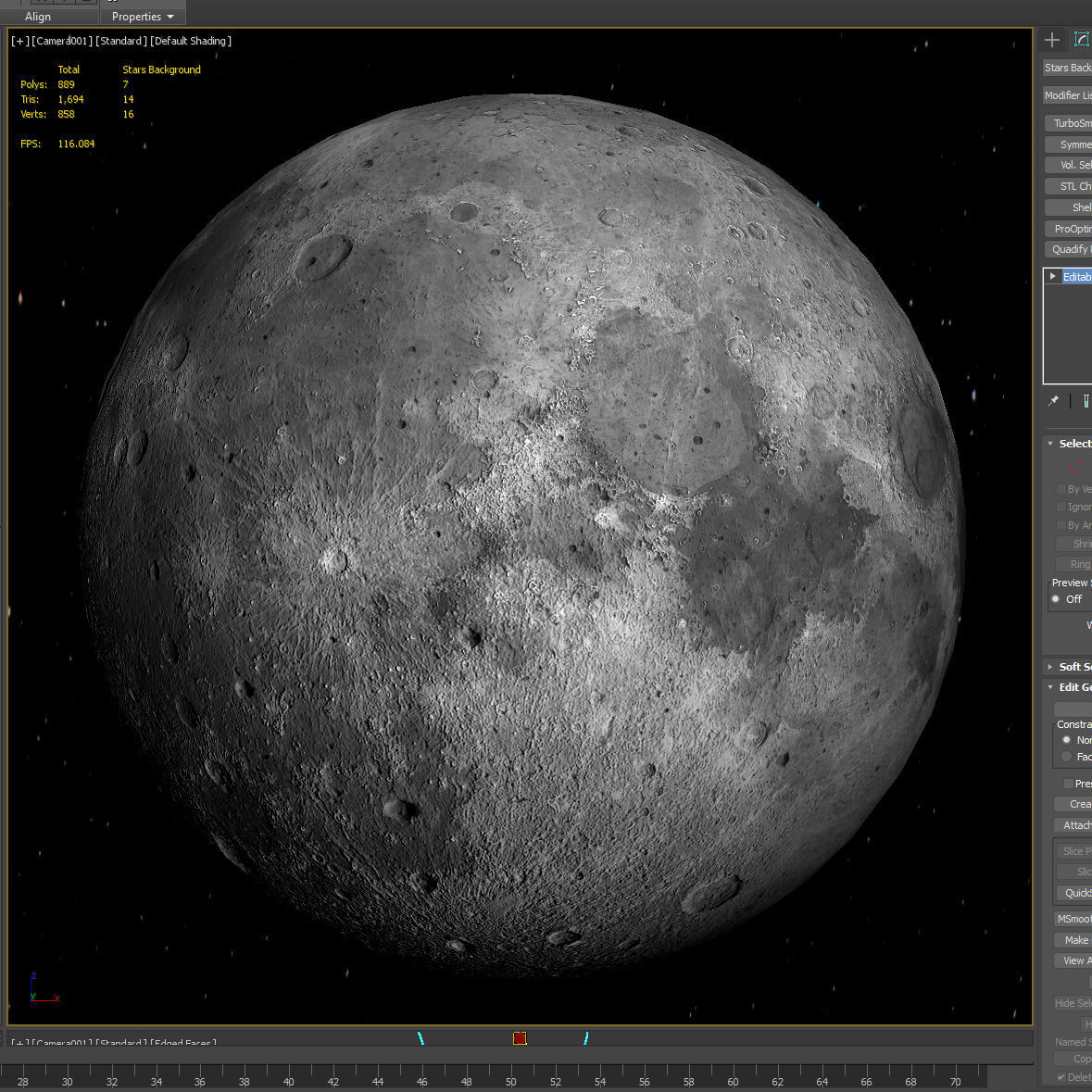Select the Off preview selection radio button

[1056, 599]
